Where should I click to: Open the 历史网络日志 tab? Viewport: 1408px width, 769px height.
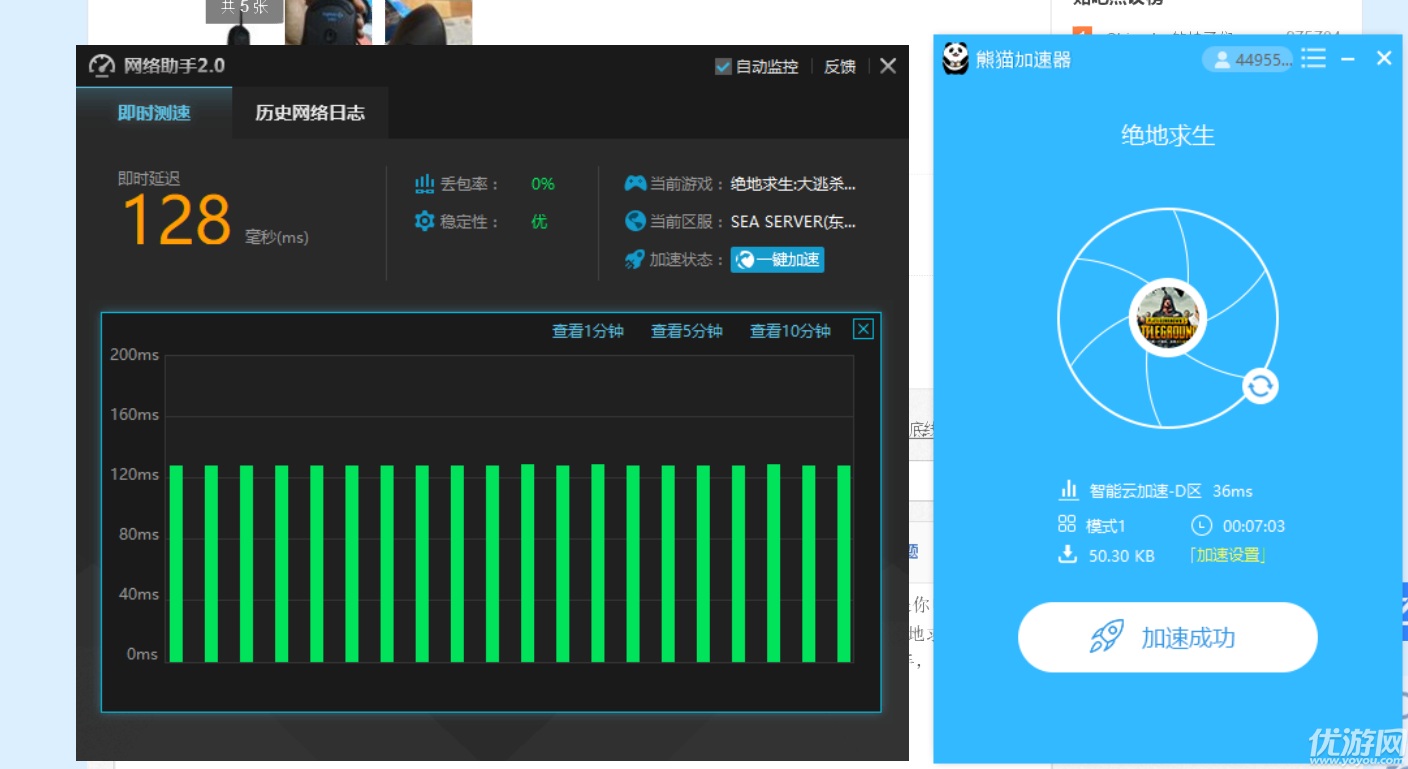coord(310,113)
